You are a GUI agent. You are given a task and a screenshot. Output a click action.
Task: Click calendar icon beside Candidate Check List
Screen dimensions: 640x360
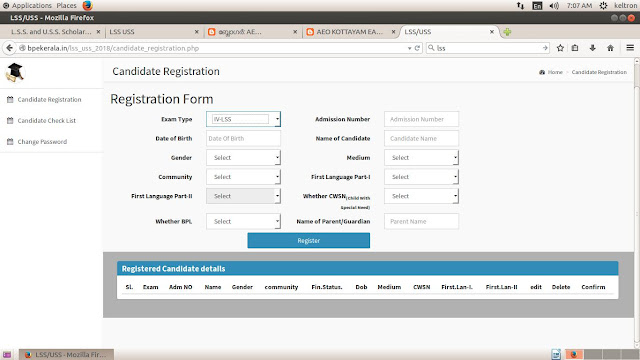tap(10, 121)
